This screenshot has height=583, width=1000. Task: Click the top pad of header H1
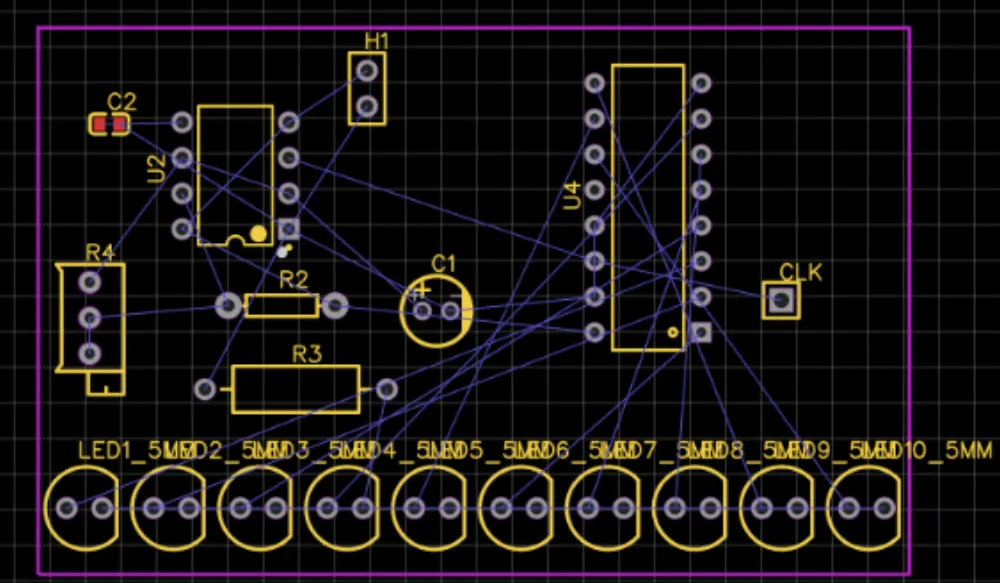click(367, 71)
